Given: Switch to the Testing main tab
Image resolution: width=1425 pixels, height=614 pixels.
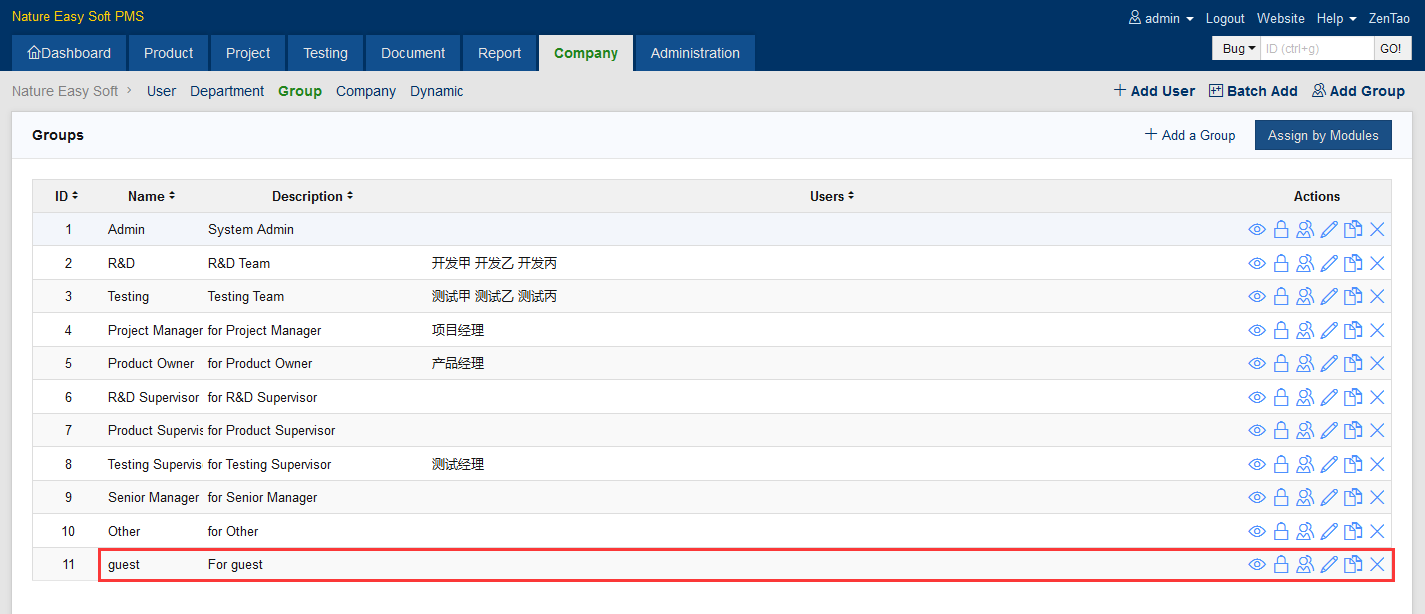Looking at the screenshot, I should click(x=325, y=53).
